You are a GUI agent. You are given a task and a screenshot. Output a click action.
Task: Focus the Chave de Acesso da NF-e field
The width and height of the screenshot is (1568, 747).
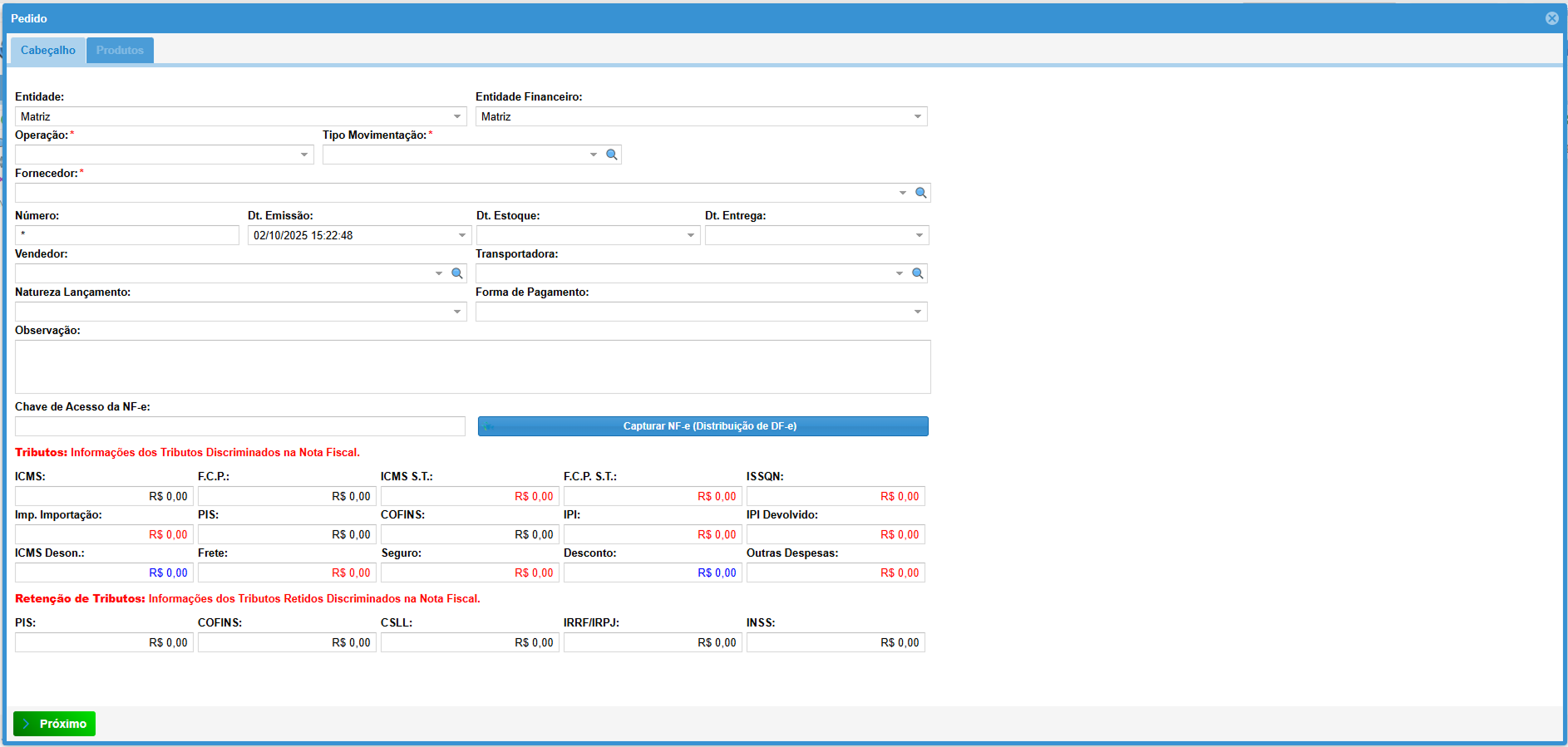point(239,426)
